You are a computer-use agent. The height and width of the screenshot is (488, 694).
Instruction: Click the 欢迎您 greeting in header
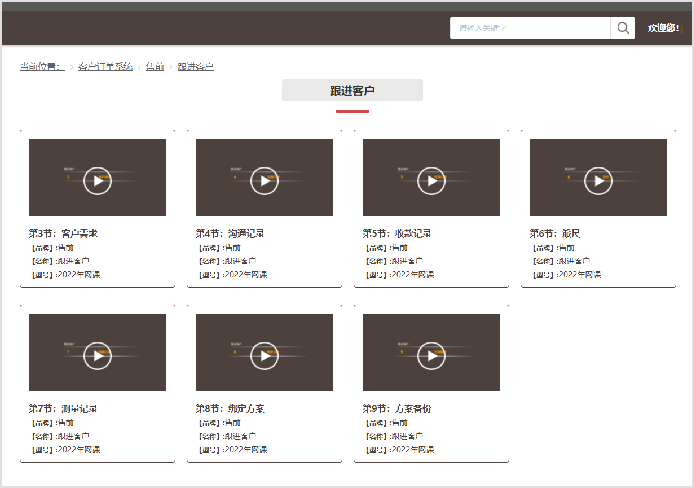pos(663,28)
